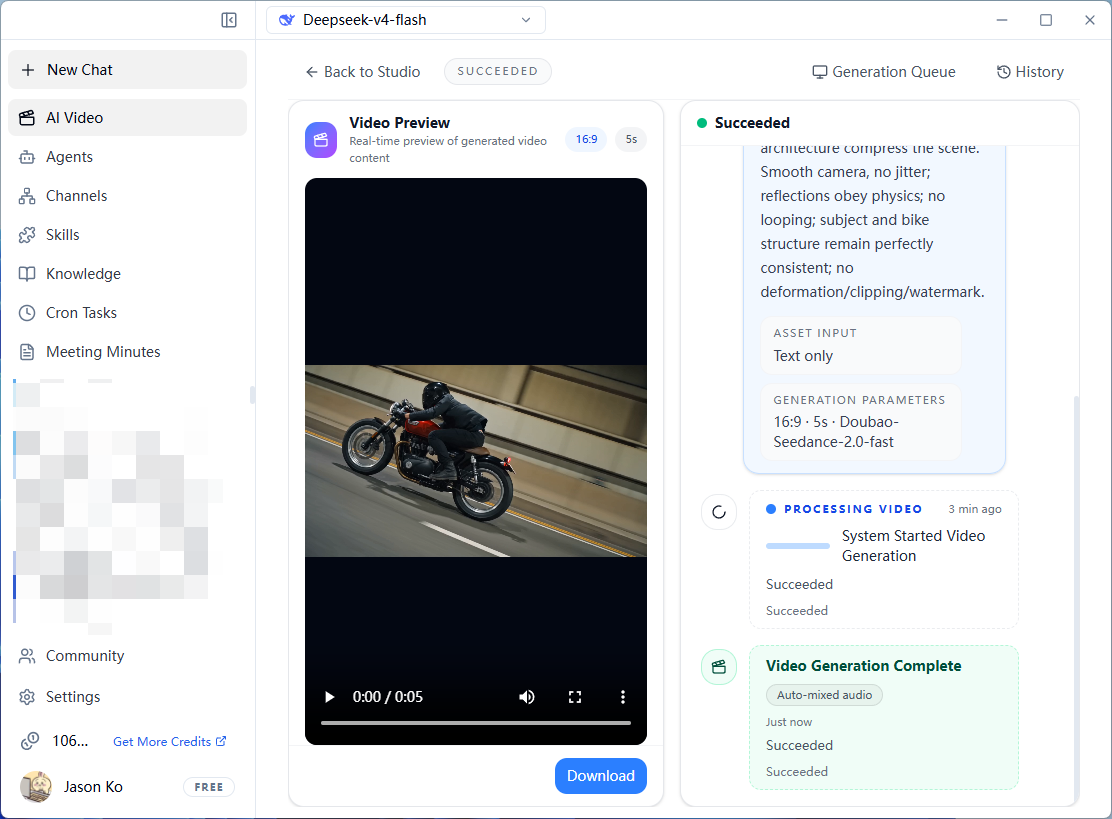The width and height of the screenshot is (1112, 819).
Task: Click Jason Ko's profile avatar
Action: [35, 786]
